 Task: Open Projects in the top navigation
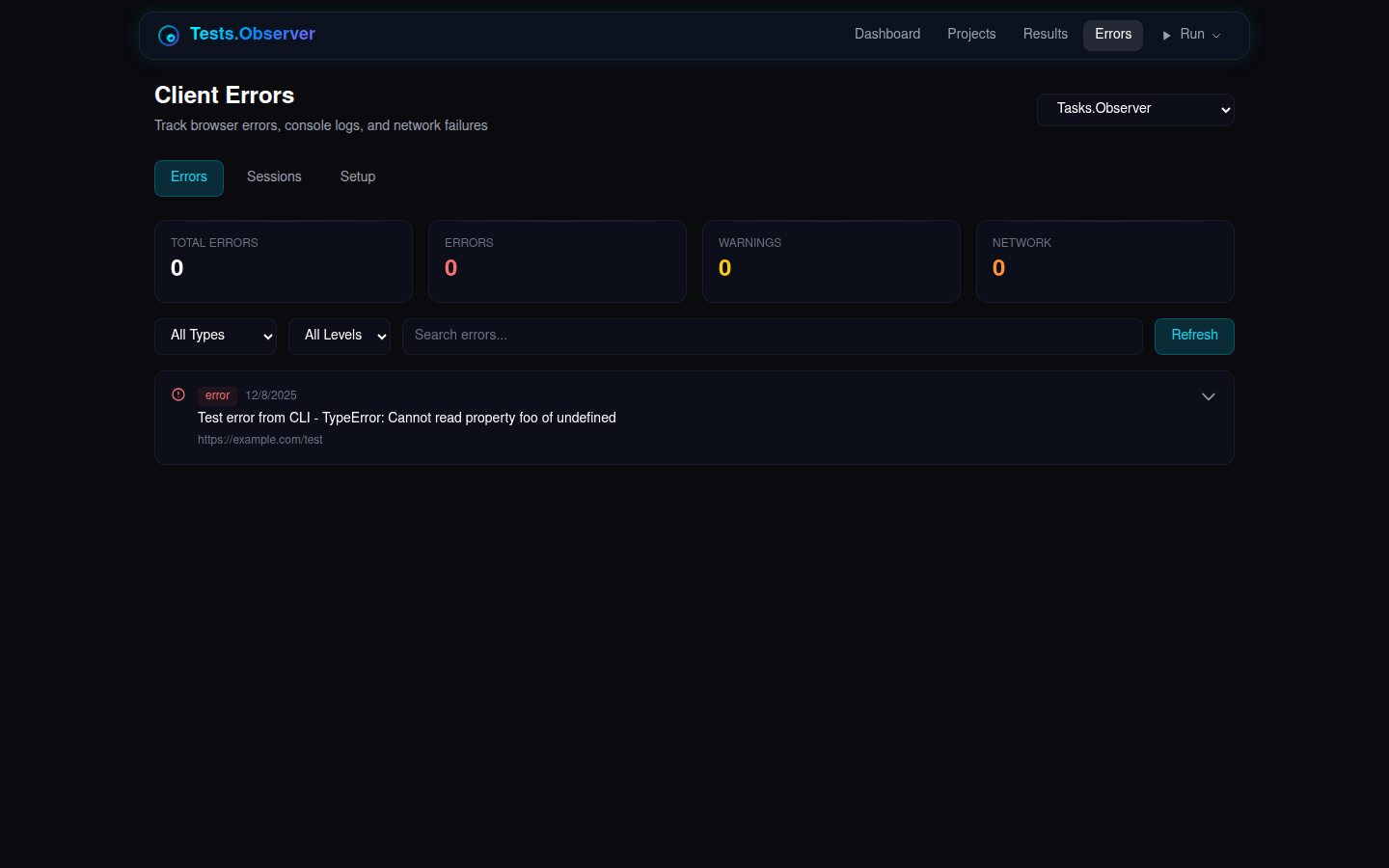(x=971, y=35)
